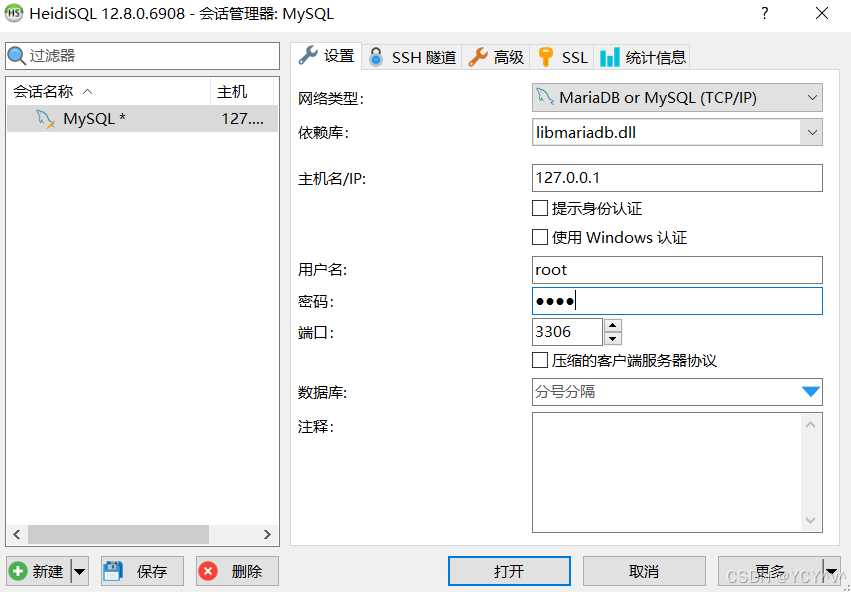Switch to the SSH 隧道 tab
The image size is (851, 592).
coord(411,57)
